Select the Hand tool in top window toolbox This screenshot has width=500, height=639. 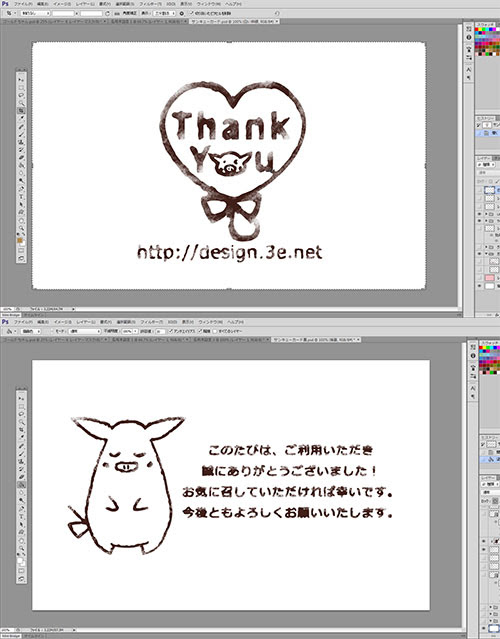pyautogui.click(x=22, y=220)
